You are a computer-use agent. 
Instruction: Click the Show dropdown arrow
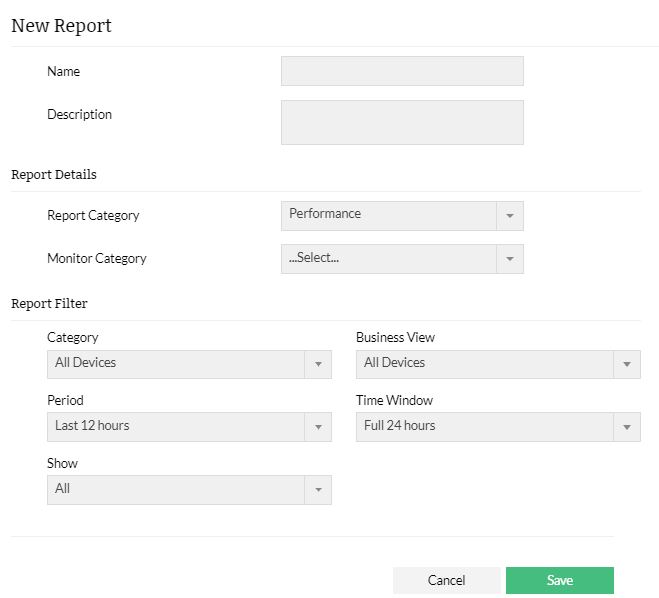click(x=318, y=490)
